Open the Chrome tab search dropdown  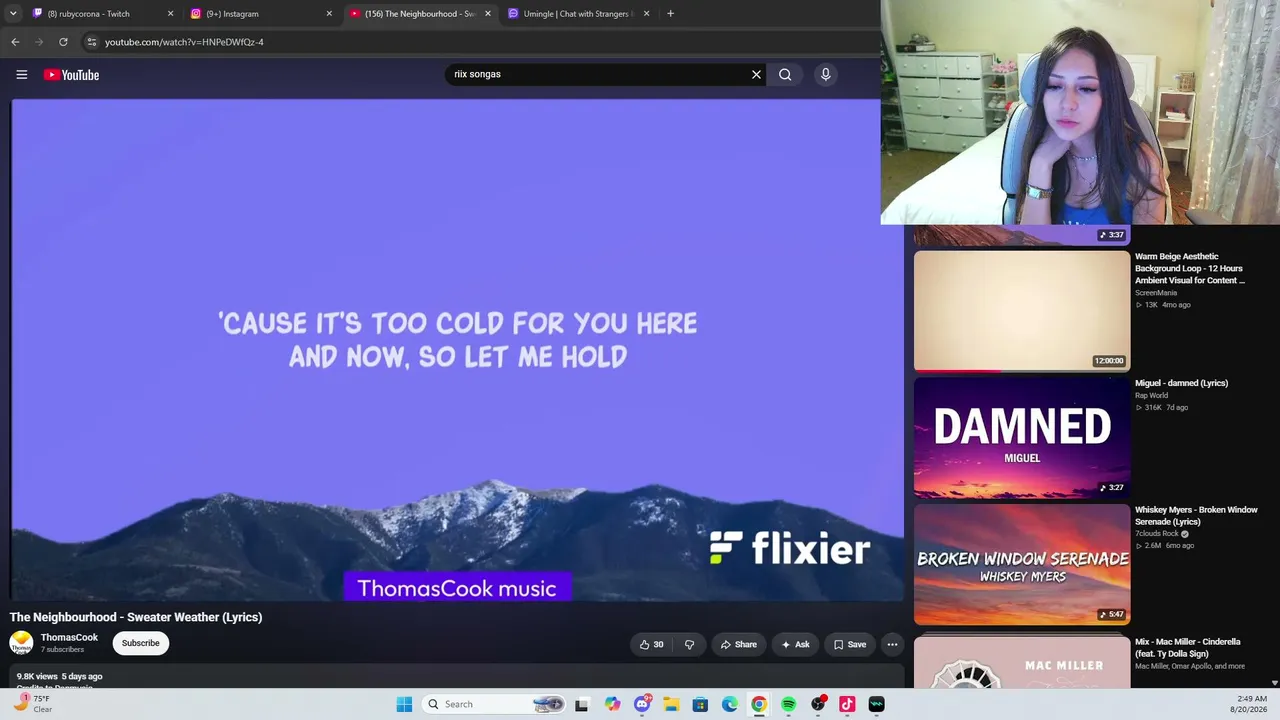pyautogui.click(x=13, y=14)
